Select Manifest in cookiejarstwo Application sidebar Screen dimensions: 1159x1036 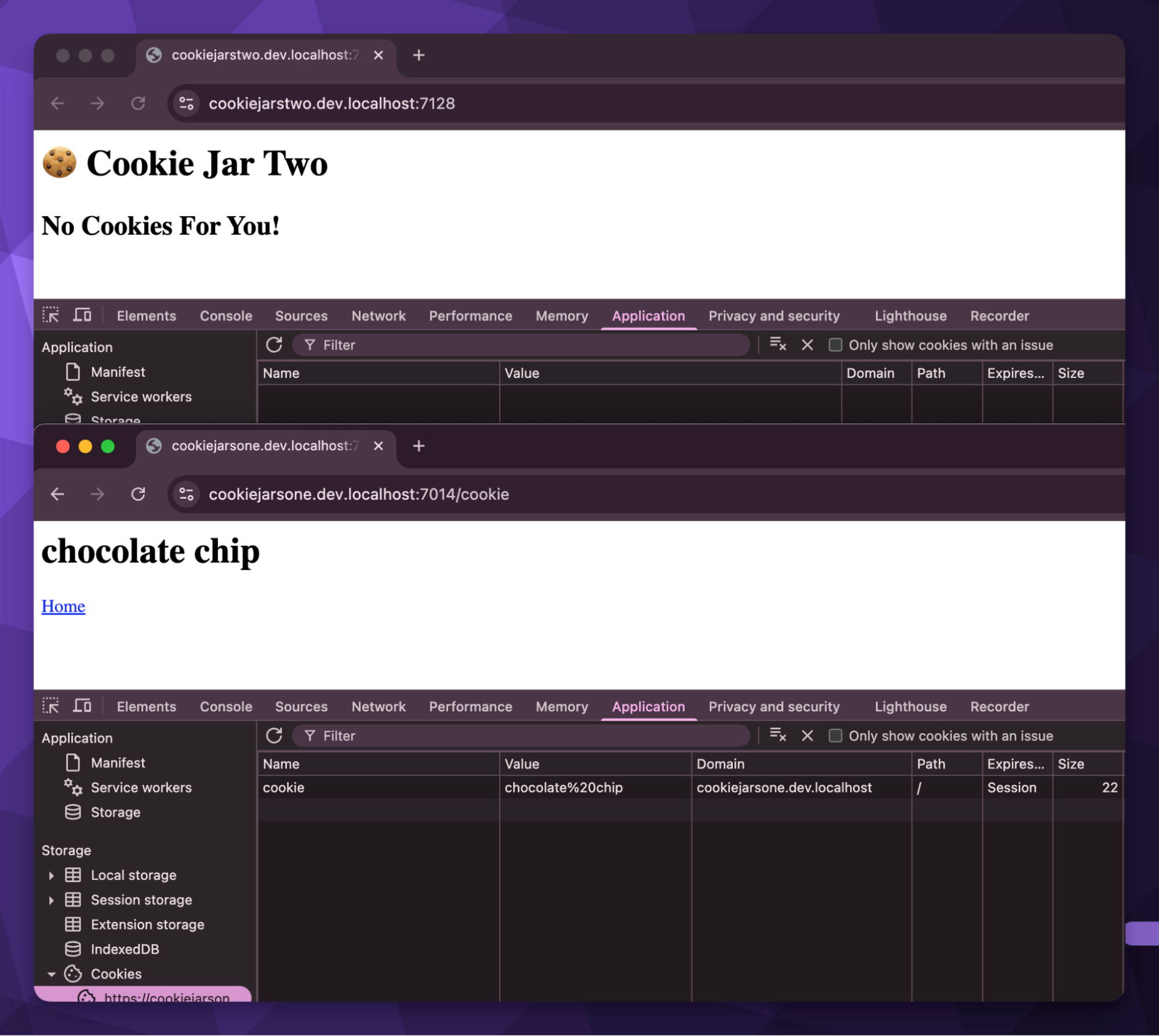[x=118, y=372]
